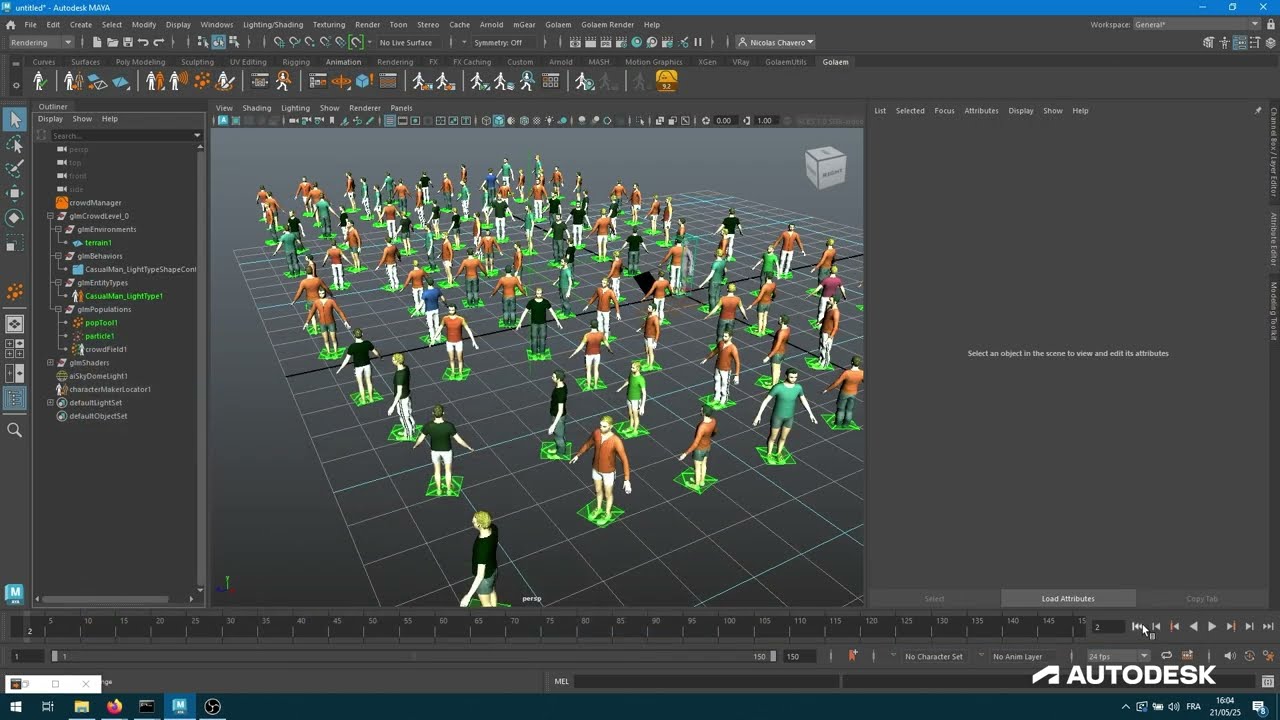This screenshot has width=1280, height=720.
Task: Click the view cube in viewport
Action: pos(826,168)
